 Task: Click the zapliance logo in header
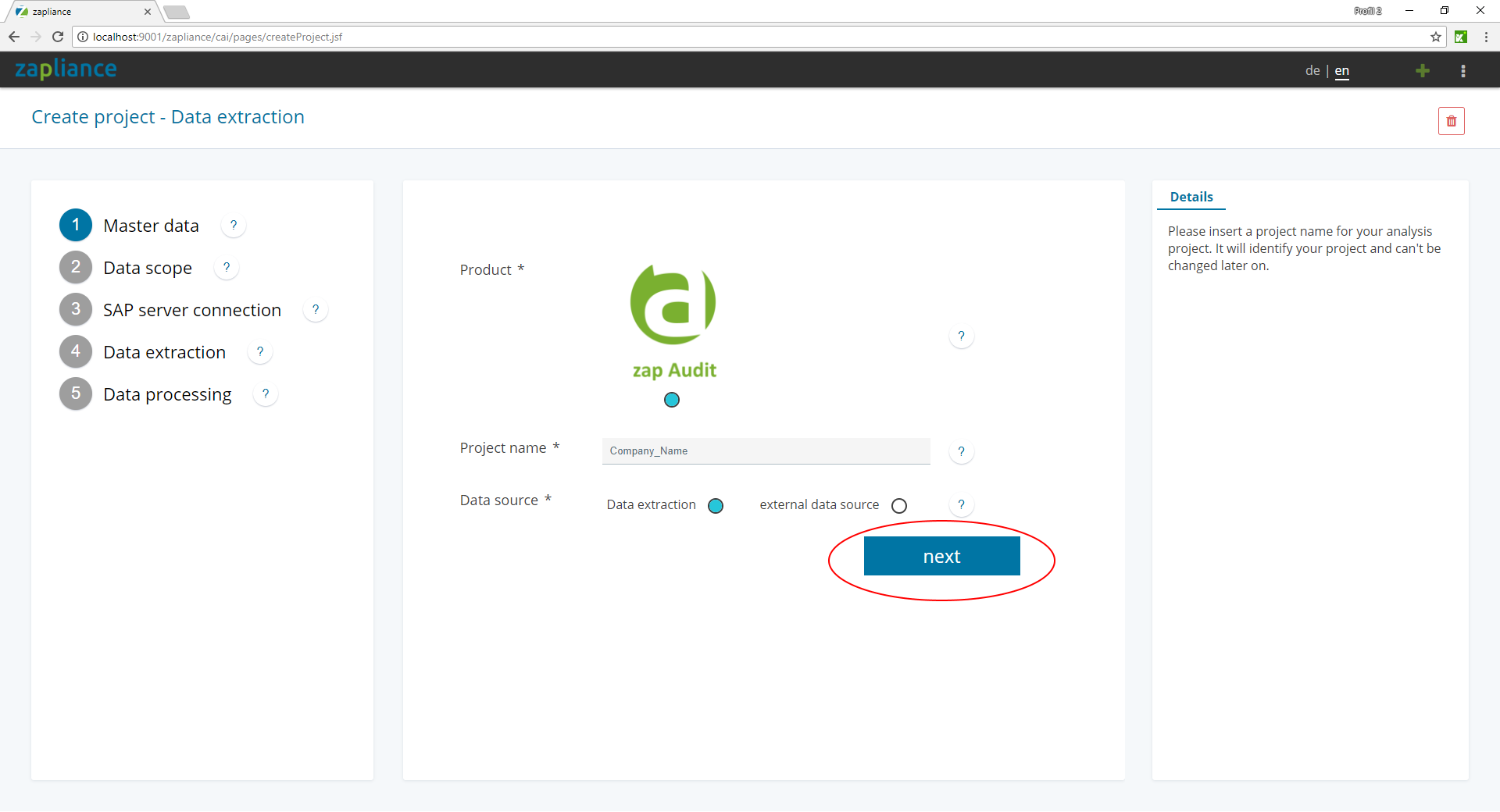tap(66, 69)
